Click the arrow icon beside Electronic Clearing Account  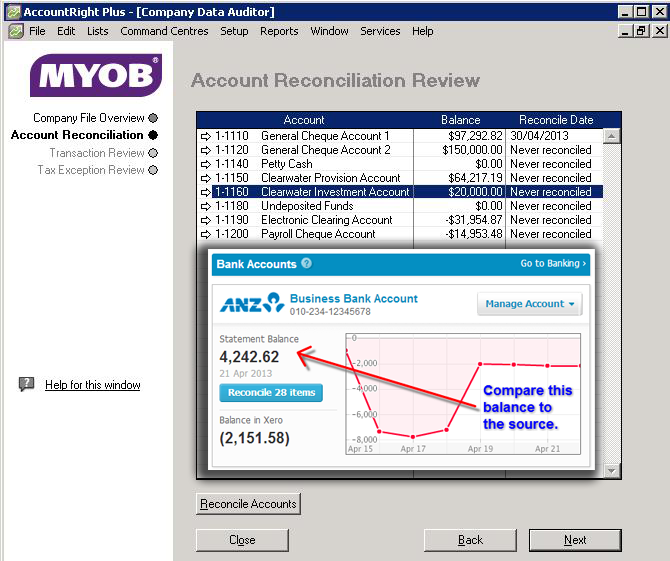(x=206, y=220)
